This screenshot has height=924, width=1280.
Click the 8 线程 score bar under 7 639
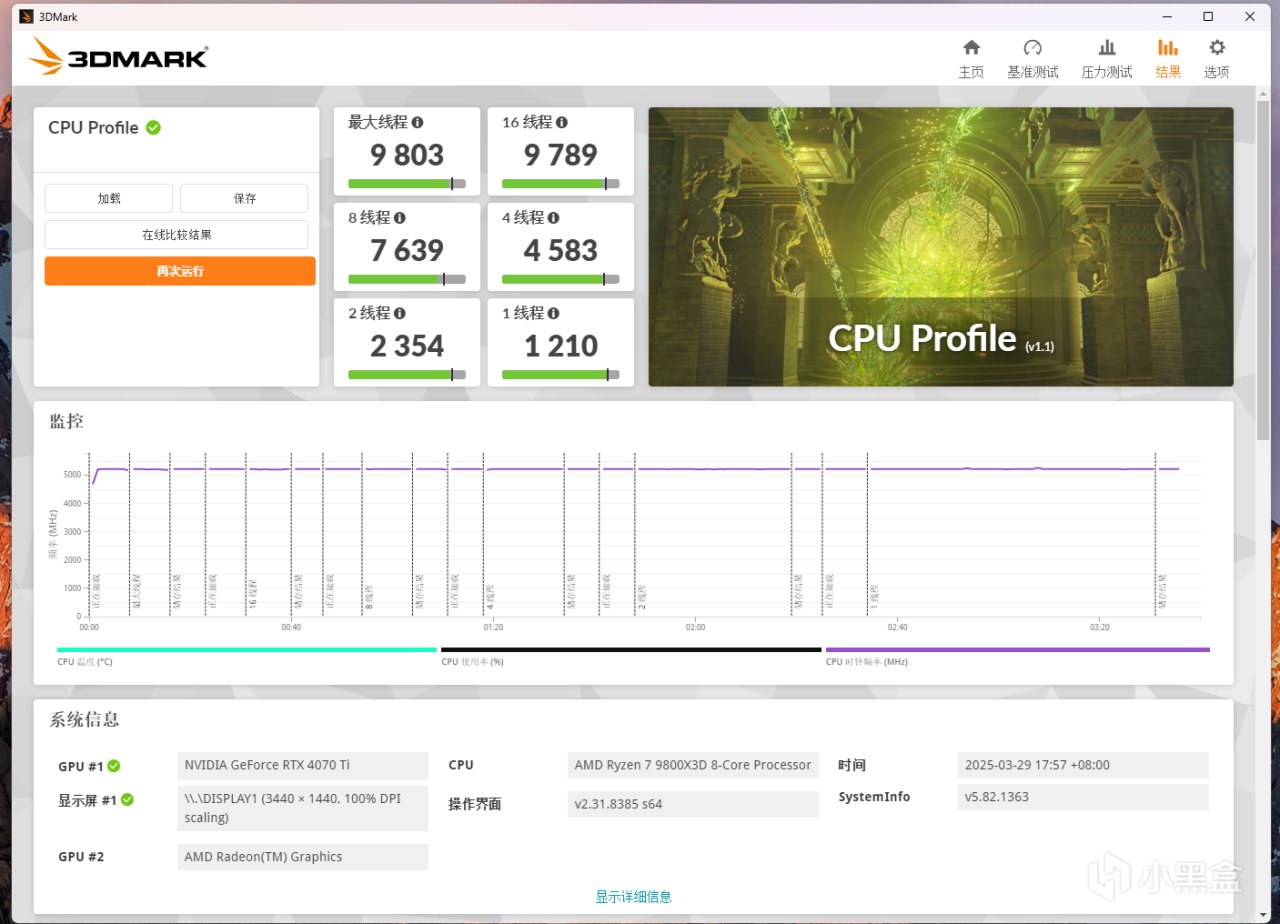tap(407, 279)
